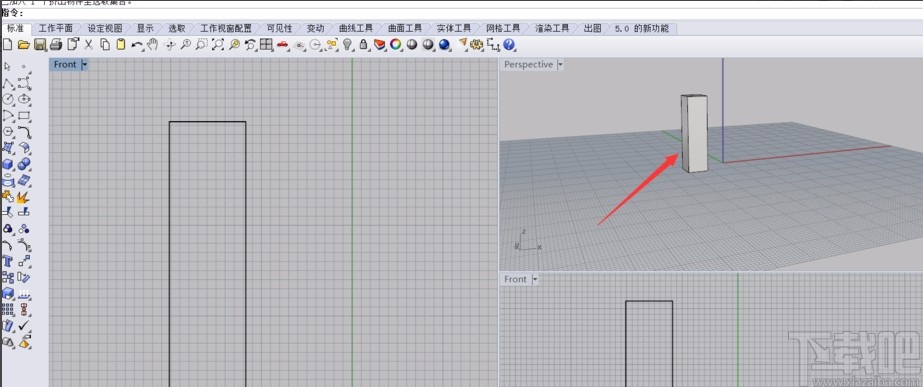This screenshot has height=387, width=923.
Task: Click the Perspective viewport title label
Action: (x=529, y=65)
